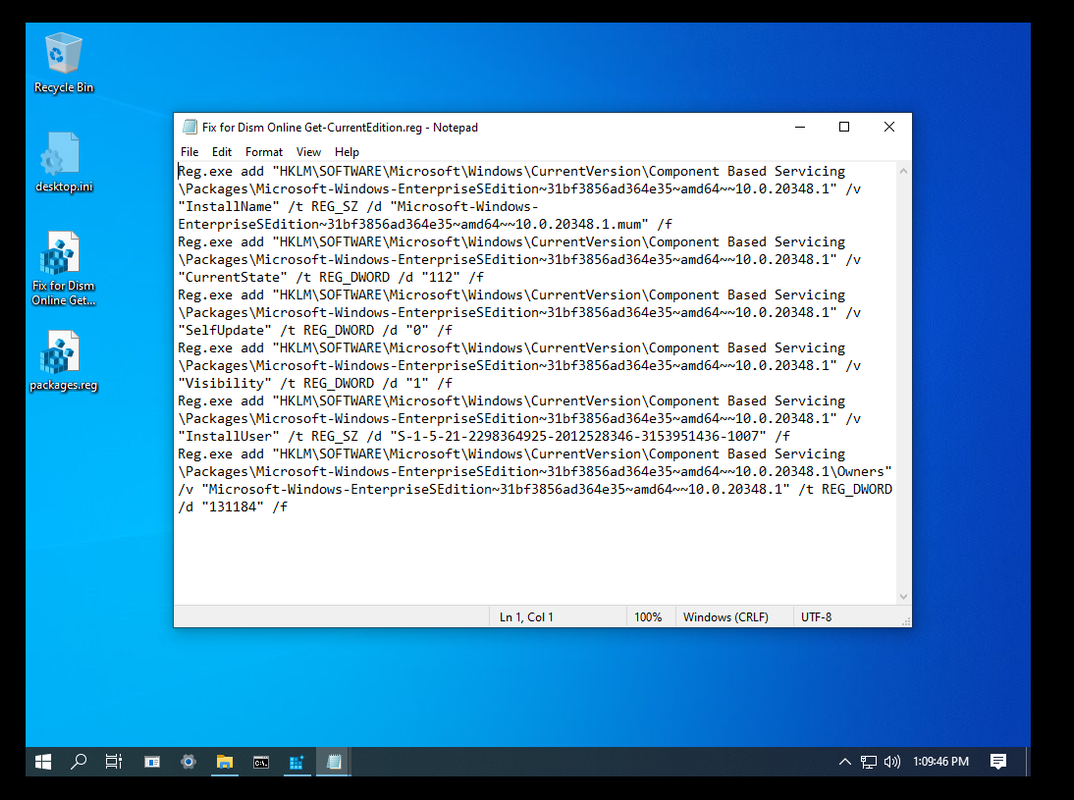Click the "CurrentState" value text
This screenshot has width=1074, height=800.
coord(233,277)
